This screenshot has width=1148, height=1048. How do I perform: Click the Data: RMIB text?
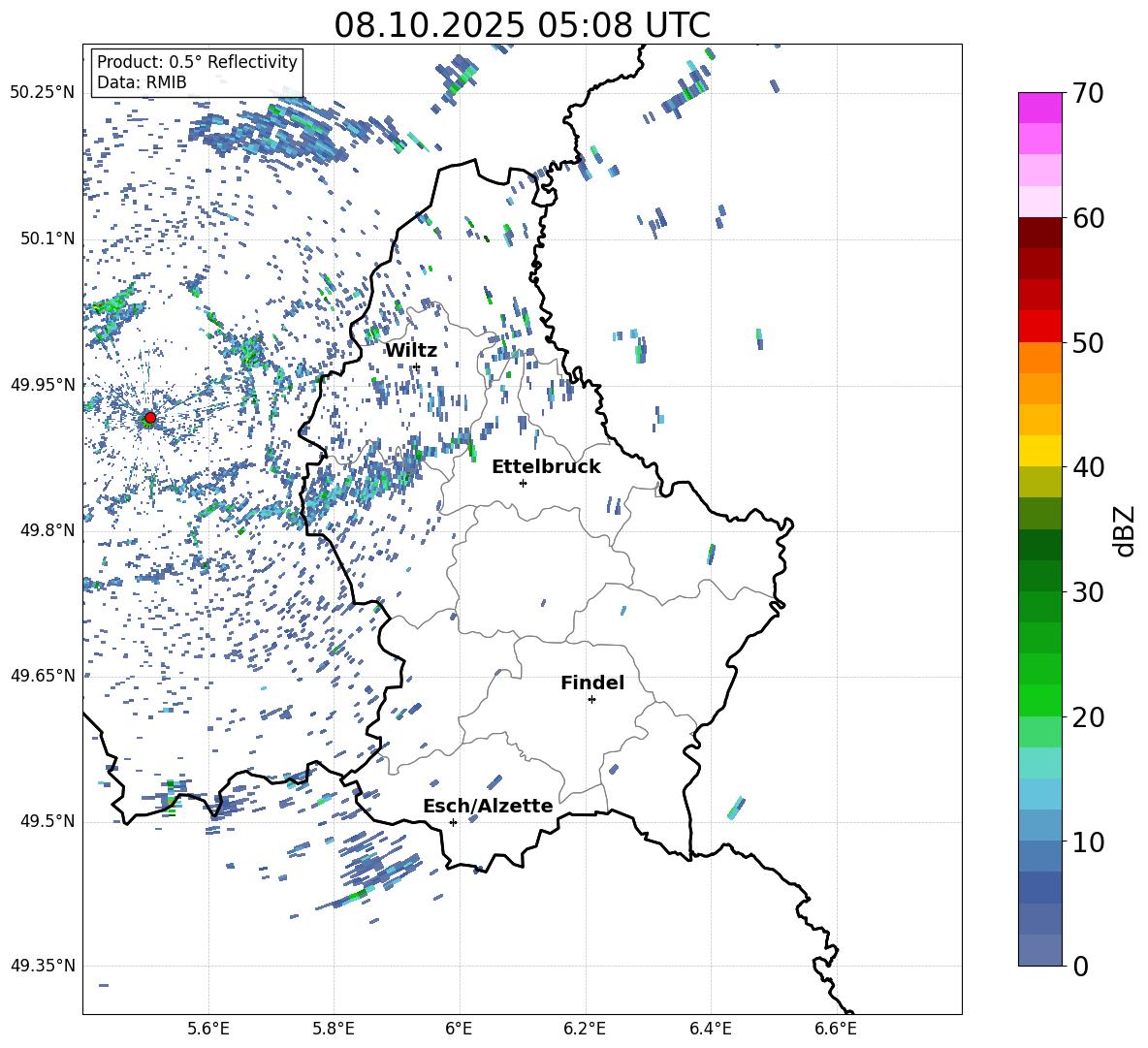click(x=142, y=82)
